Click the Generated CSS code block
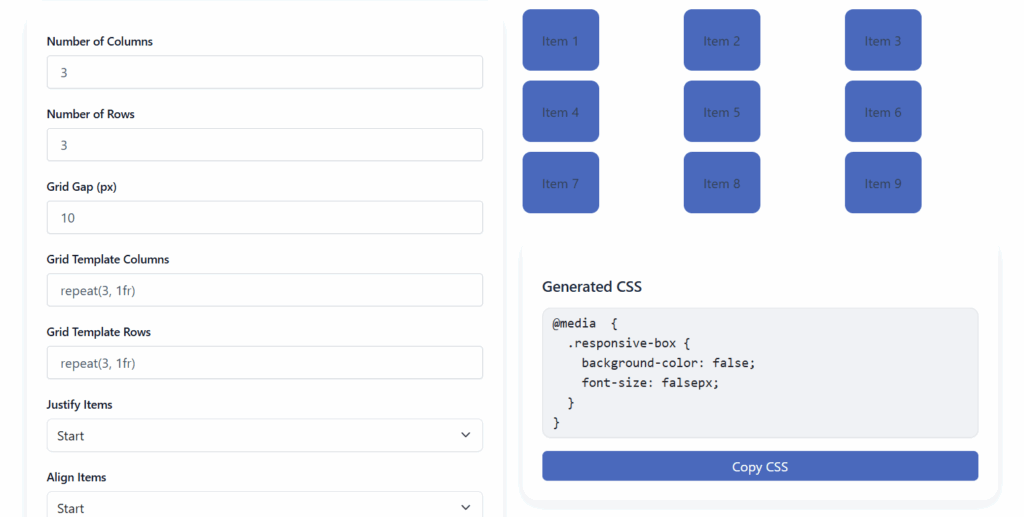1024x517 pixels. (x=759, y=373)
